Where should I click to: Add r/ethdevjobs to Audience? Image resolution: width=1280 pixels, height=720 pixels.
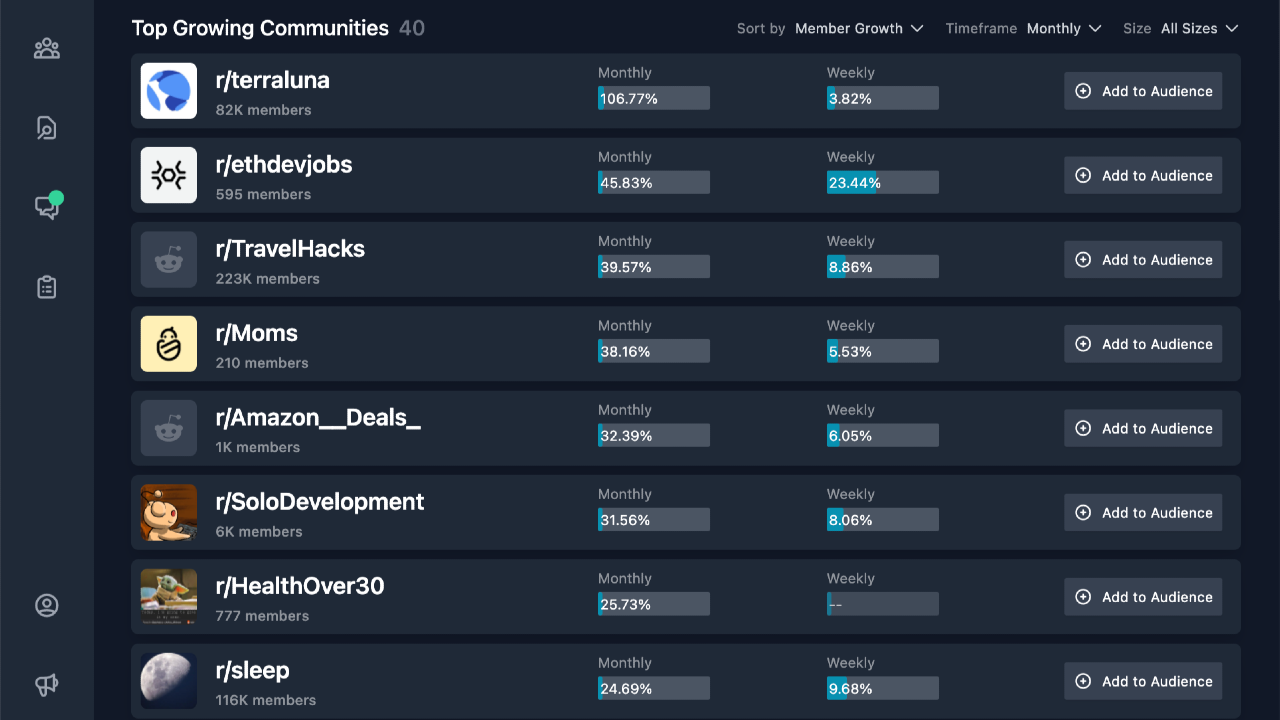pos(1143,175)
